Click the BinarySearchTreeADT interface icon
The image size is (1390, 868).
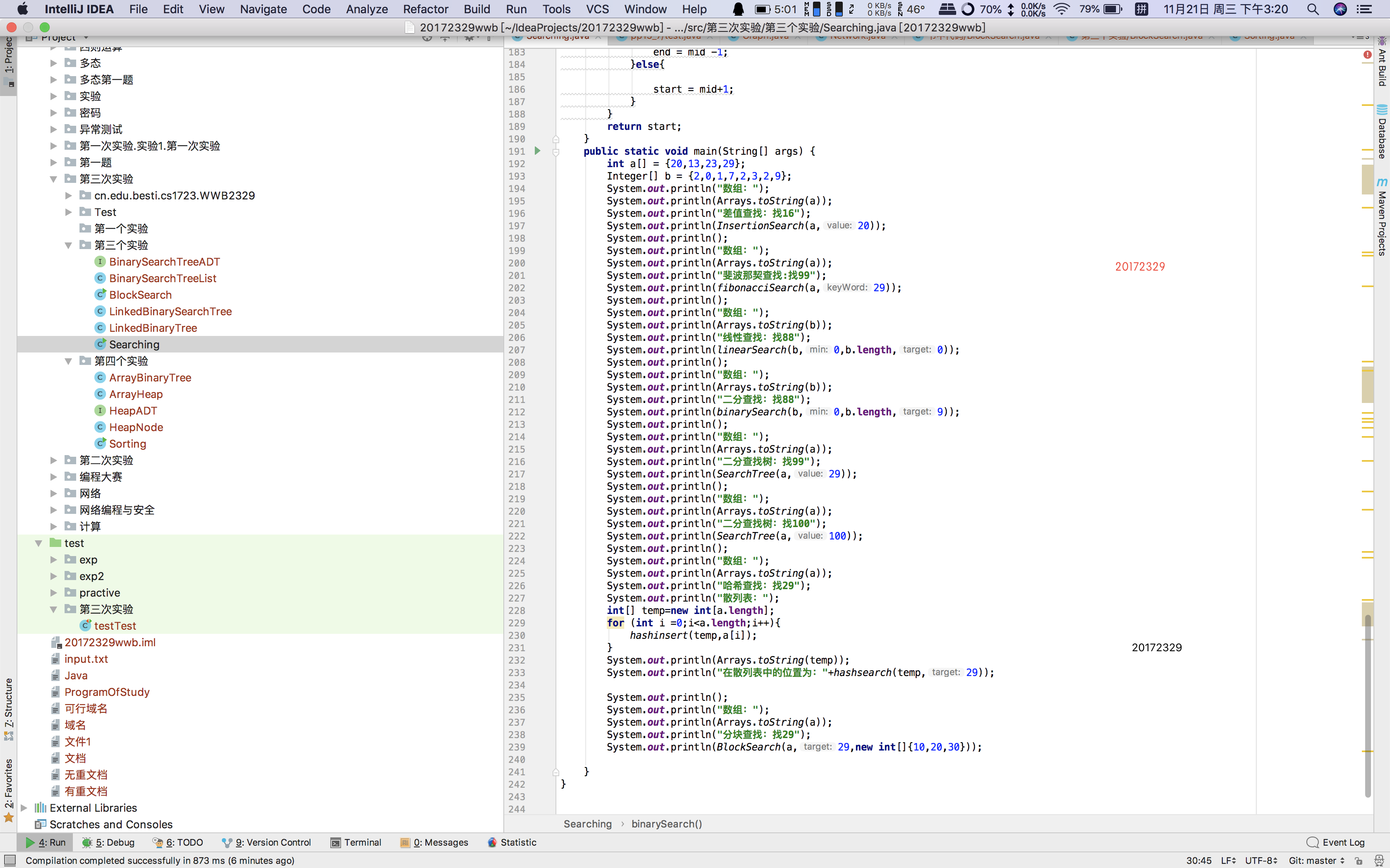pos(100,262)
